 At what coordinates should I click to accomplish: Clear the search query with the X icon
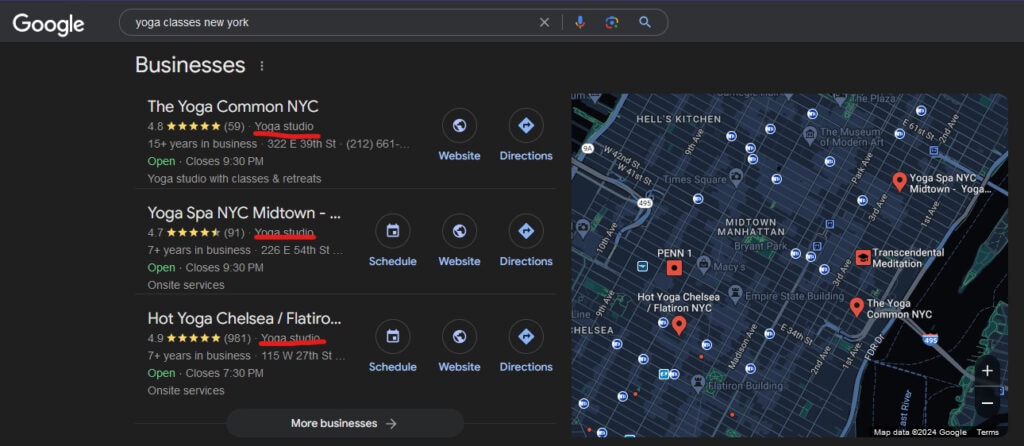click(544, 23)
